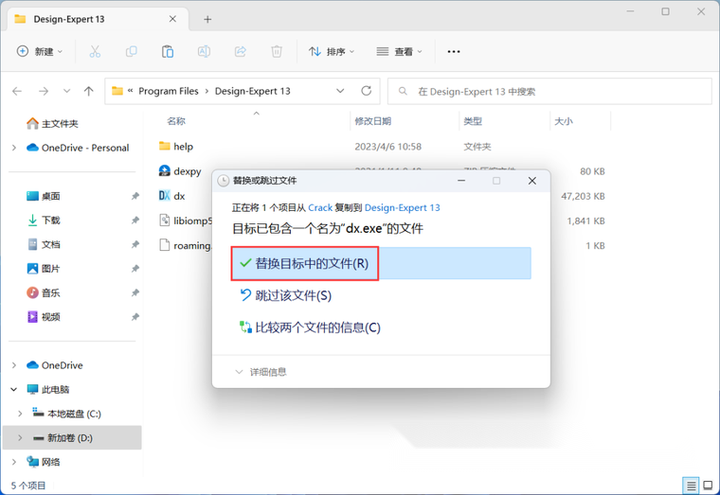Screen dimensions: 720x495
Task: Choose 跳过该文件(S) option
Action: [x=286, y=295]
